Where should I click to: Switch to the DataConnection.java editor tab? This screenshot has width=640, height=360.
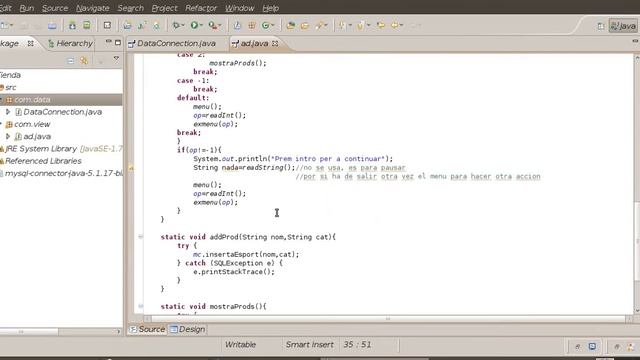pos(176,43)
